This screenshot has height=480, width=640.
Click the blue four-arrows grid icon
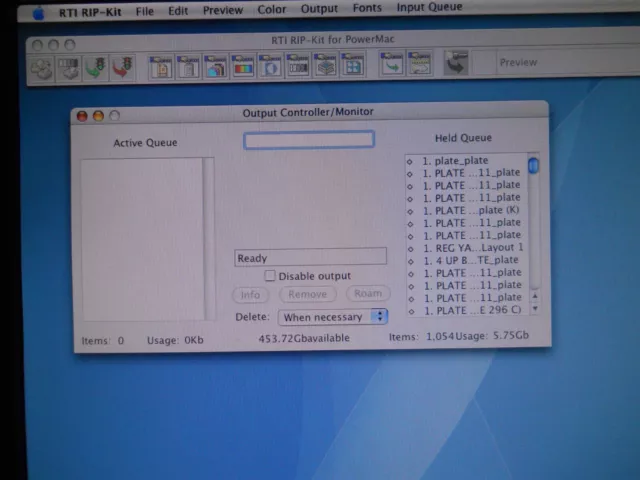[353, 64]
